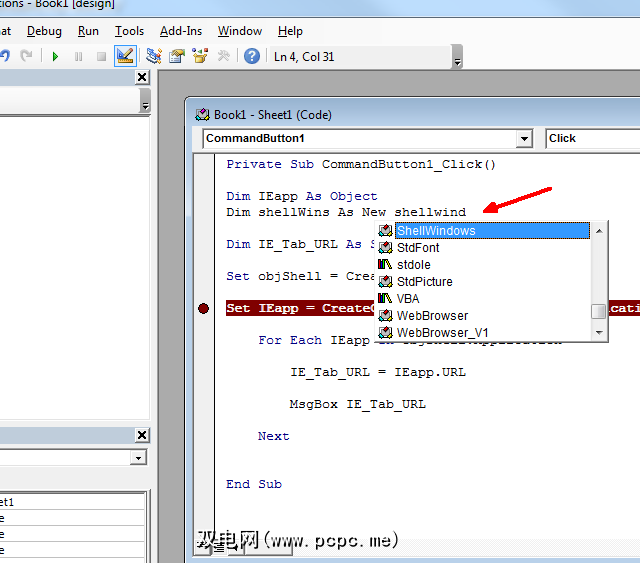Click the Undo toolbar icon
The image size is (640, 563).
[x=5, y=56]
